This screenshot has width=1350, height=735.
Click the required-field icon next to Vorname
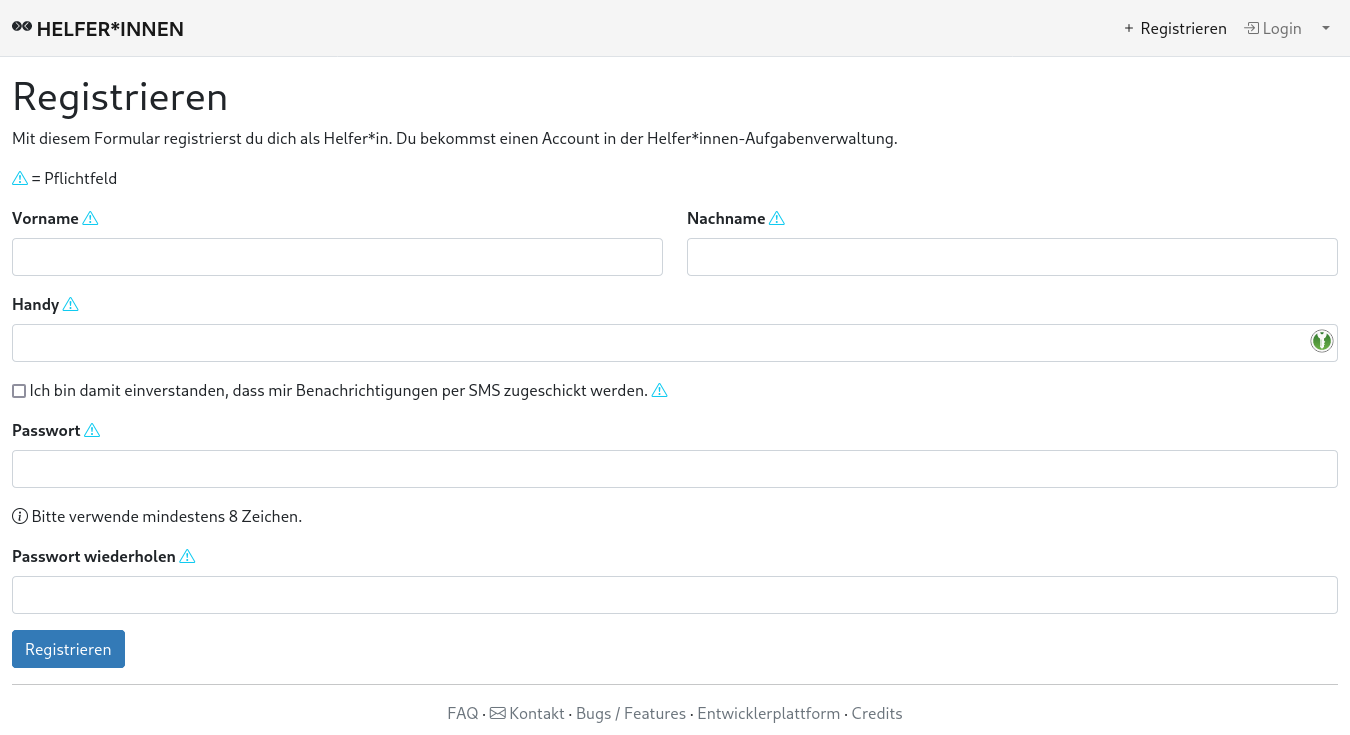(90, 219)
